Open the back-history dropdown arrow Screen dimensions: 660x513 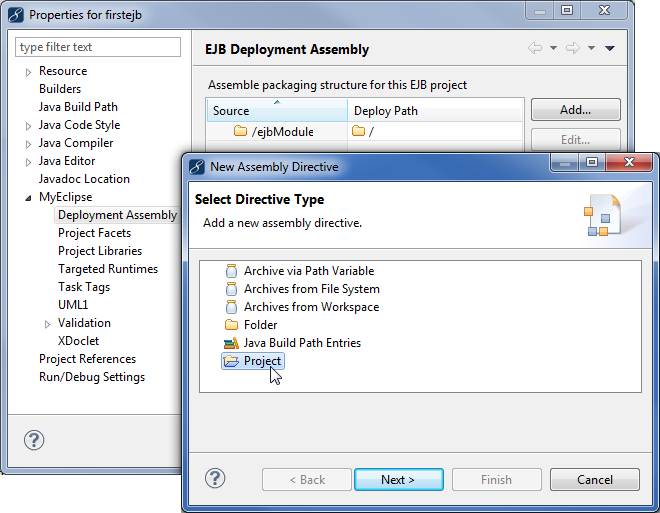pyautogui.click(x=554, y=48)
